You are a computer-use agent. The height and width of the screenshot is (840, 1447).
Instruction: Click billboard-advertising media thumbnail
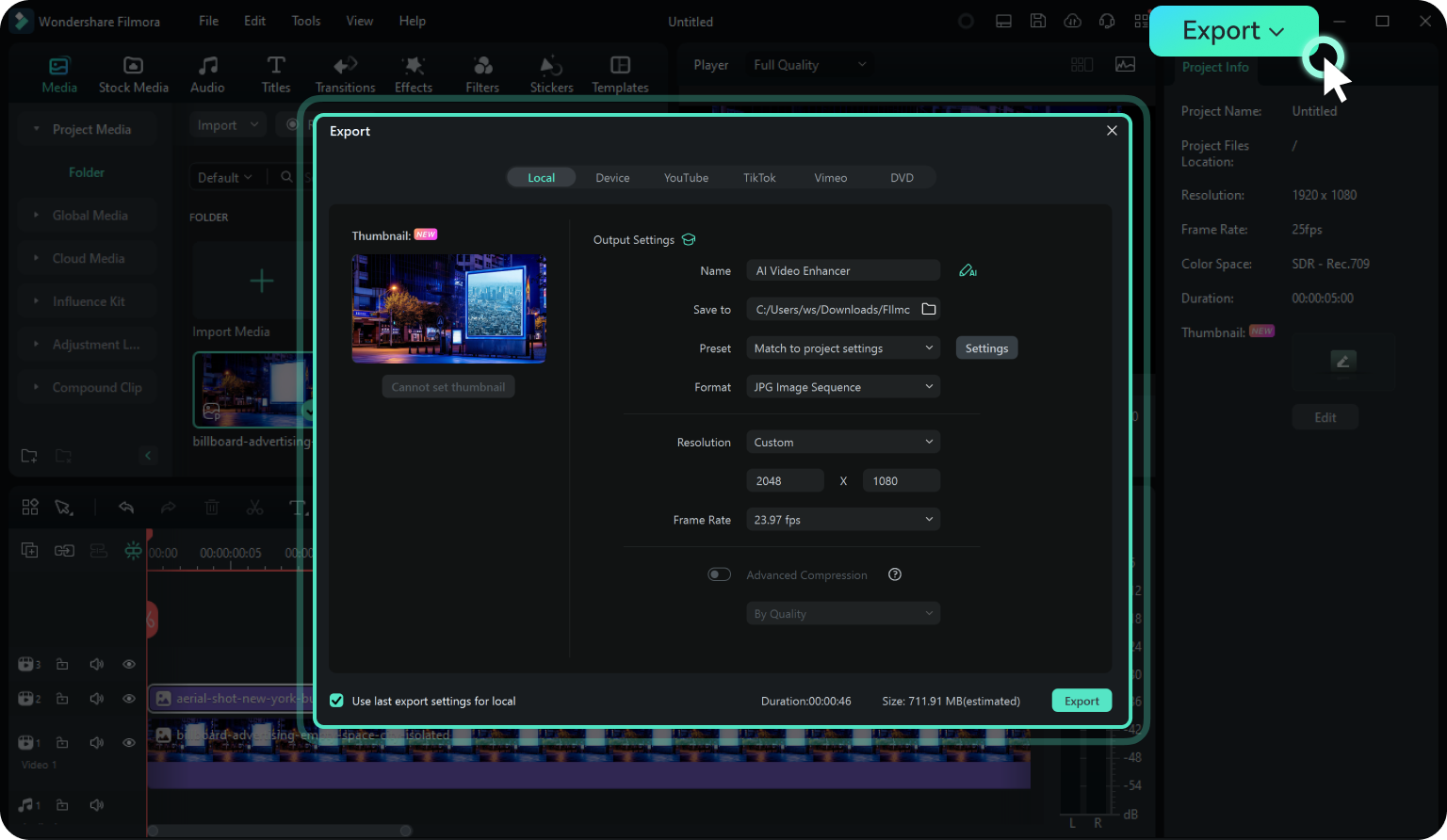tap(252, 390)
